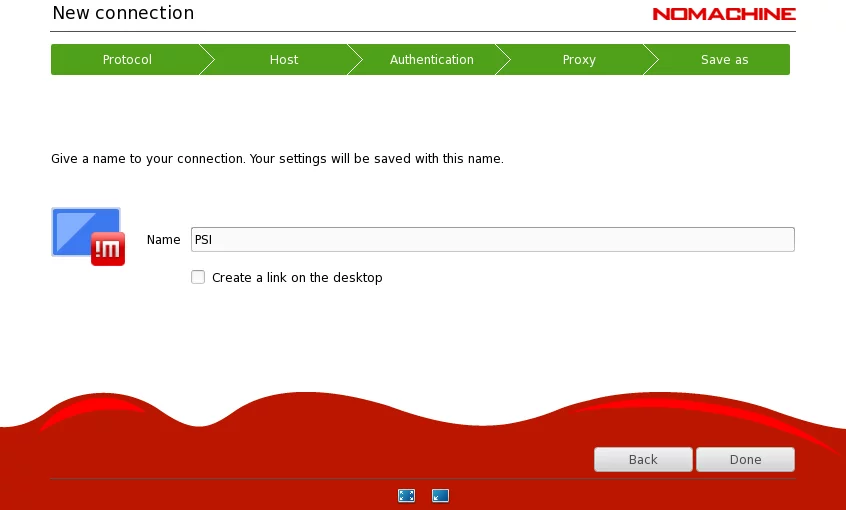This screenshot has height=510, width=846.
Task: Click the 'Create a link on the desktop' label text
Action: click(x=297, y=277)
